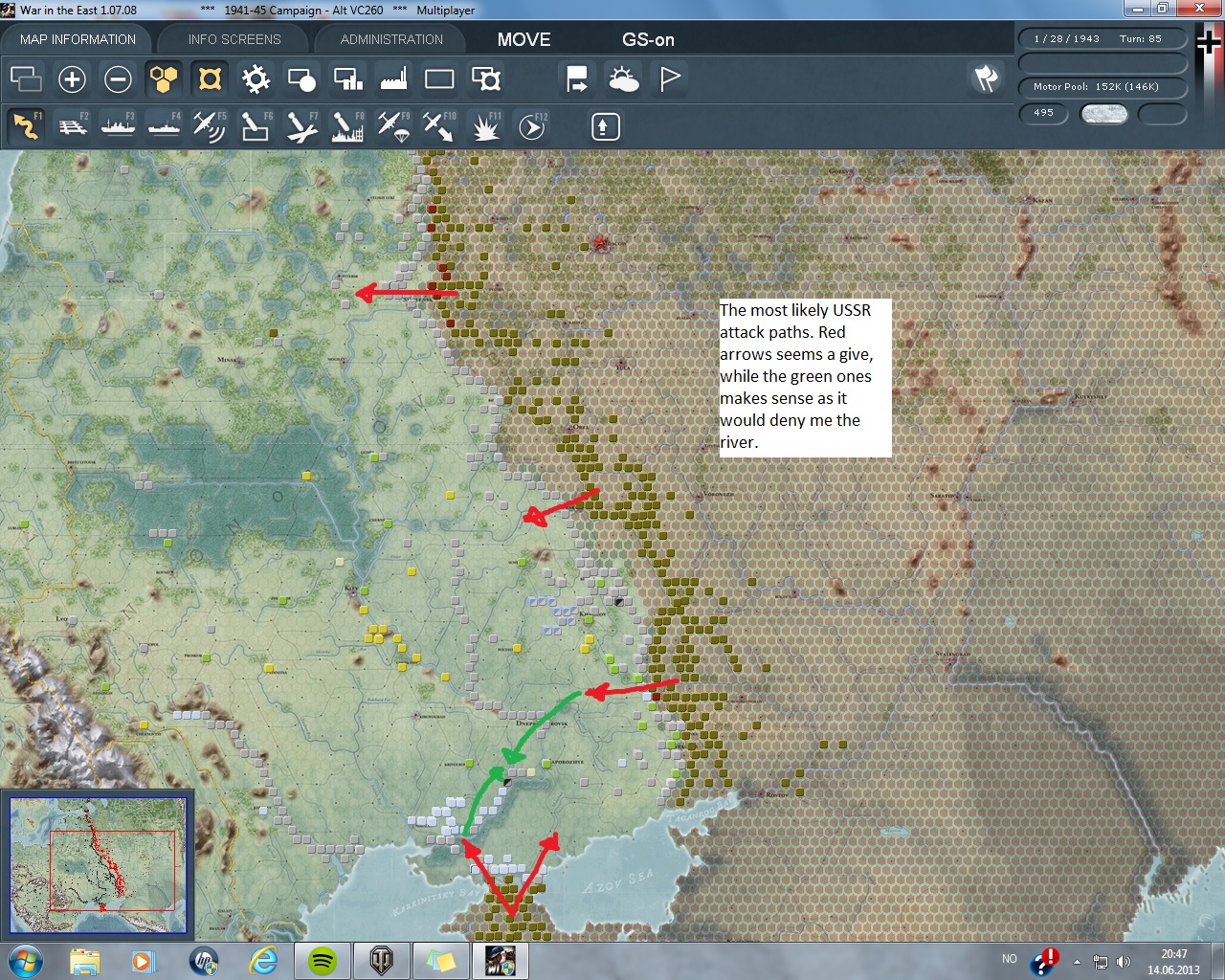Click the crossed flags end turn icon

[986, 78]
